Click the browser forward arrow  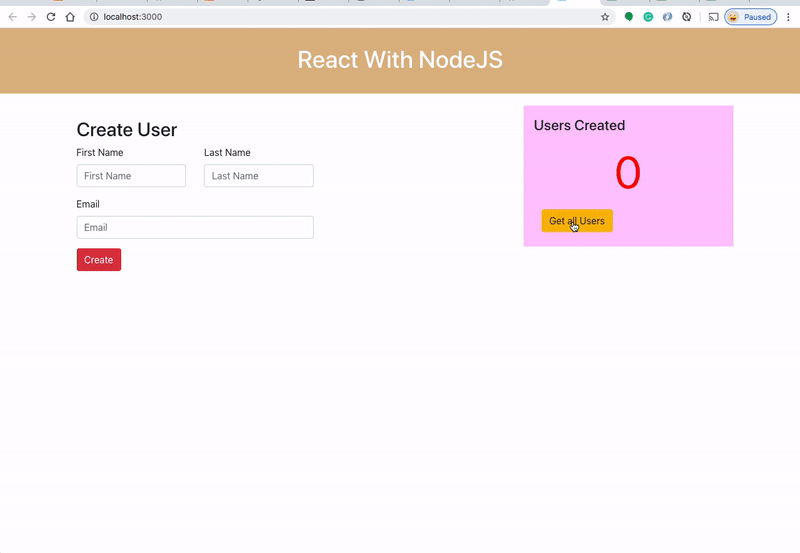32,17
